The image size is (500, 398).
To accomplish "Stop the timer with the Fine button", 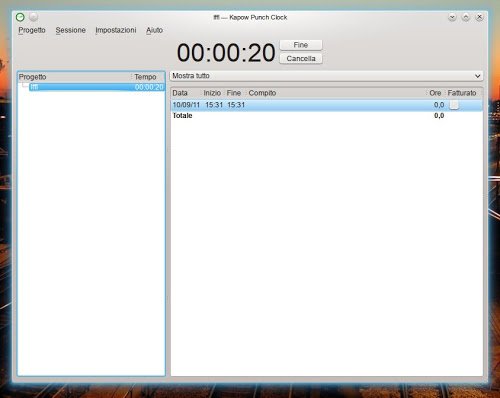I will coord(301,45).
